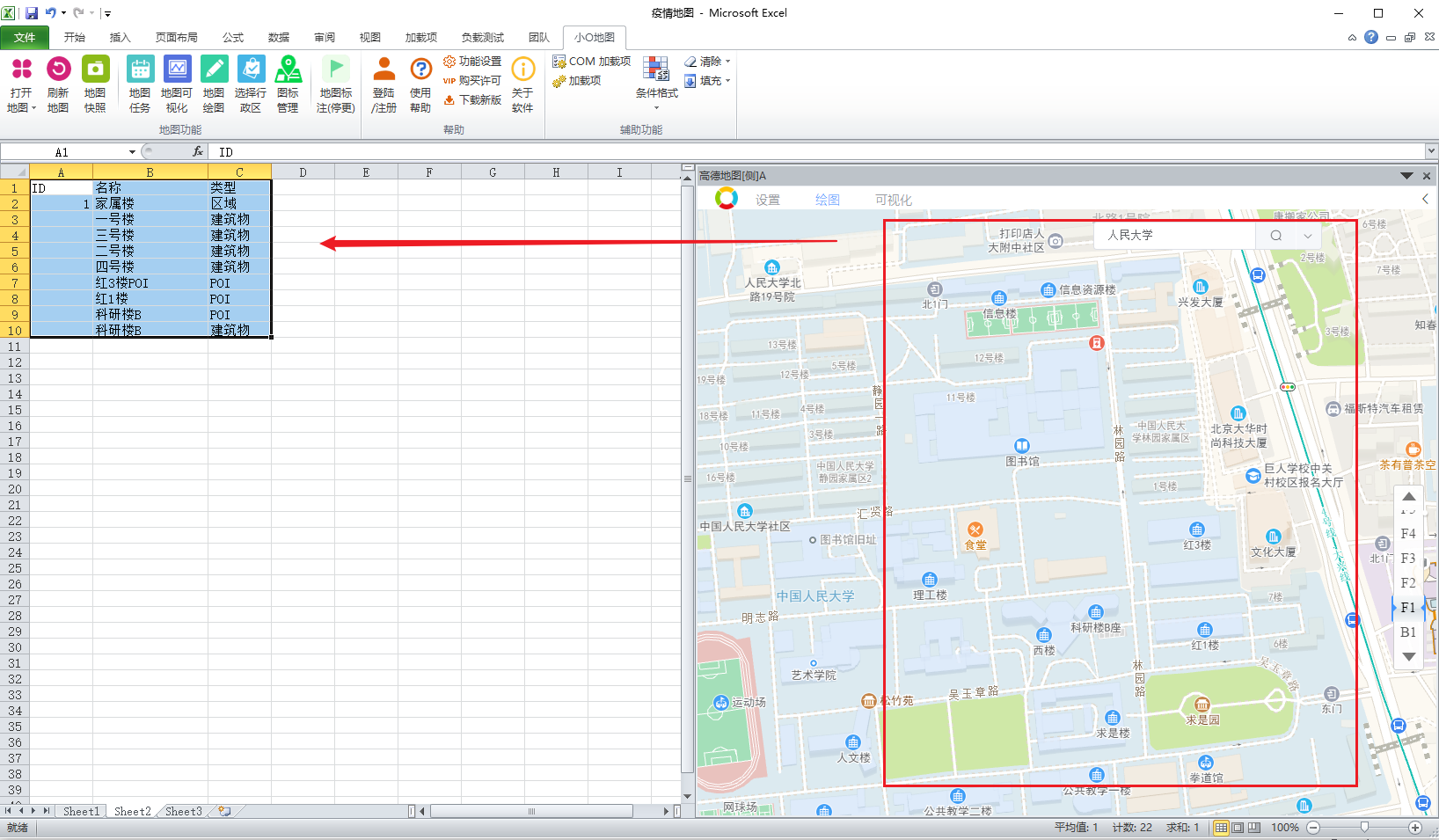Click the 食堂 canteen marker on the map
This screenshot has width=1439, height=840.
975,530
